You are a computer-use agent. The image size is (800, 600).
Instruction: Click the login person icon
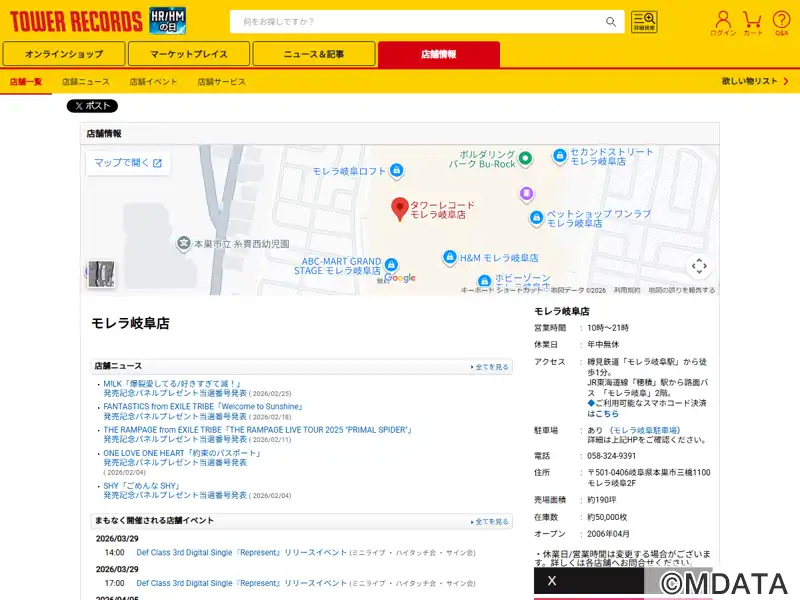[x=723, y=22]
